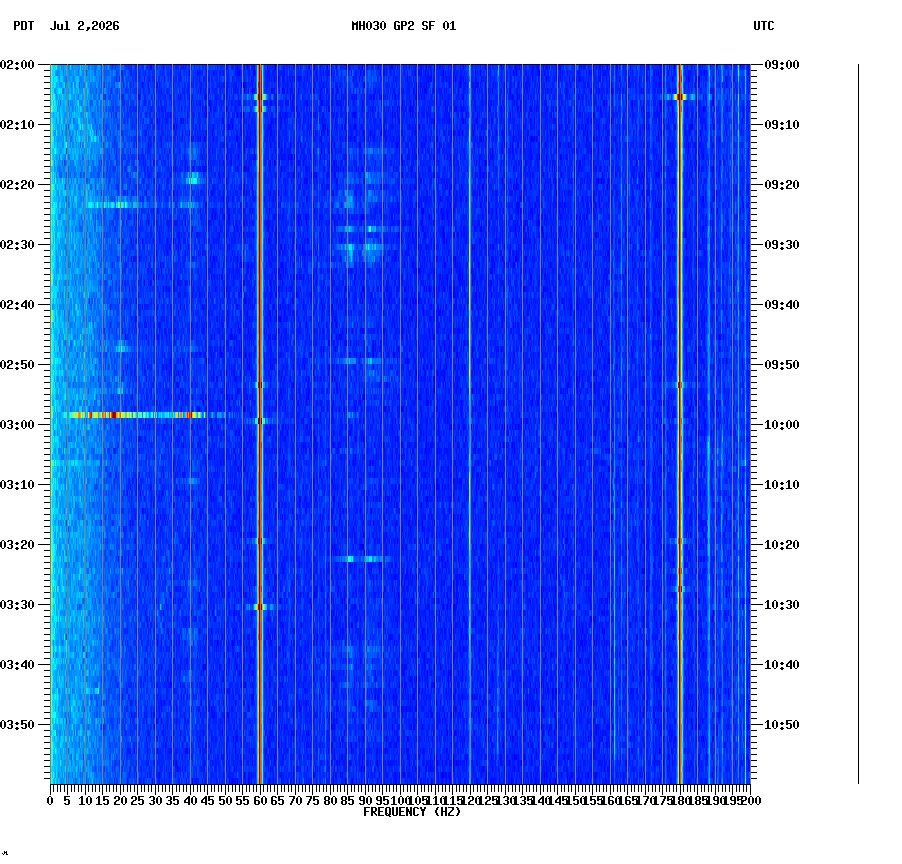
Task: Click the 200 Hz frequency axis label
Action: 750,801
